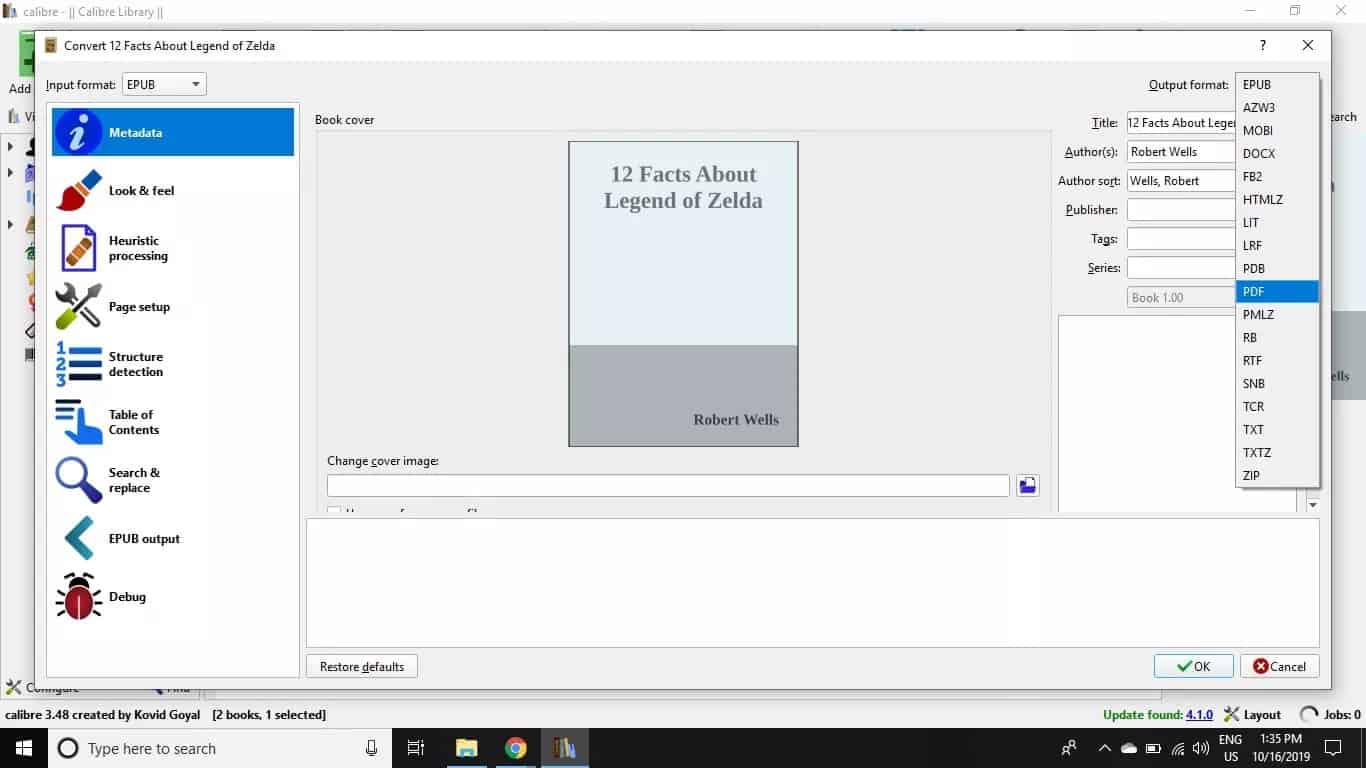The height and width of the screenshot is (768, 1366).
Task: Show hidden system tray icons
Action: coord(1104,748)
